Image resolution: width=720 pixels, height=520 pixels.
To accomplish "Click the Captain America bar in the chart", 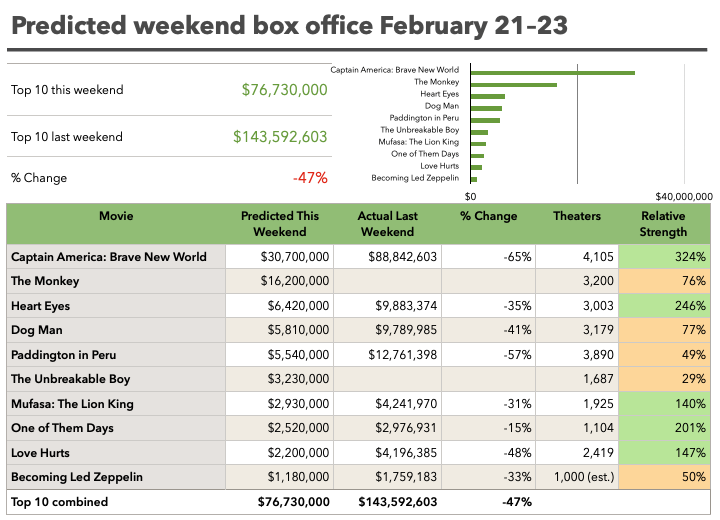I will pos(552,73).
